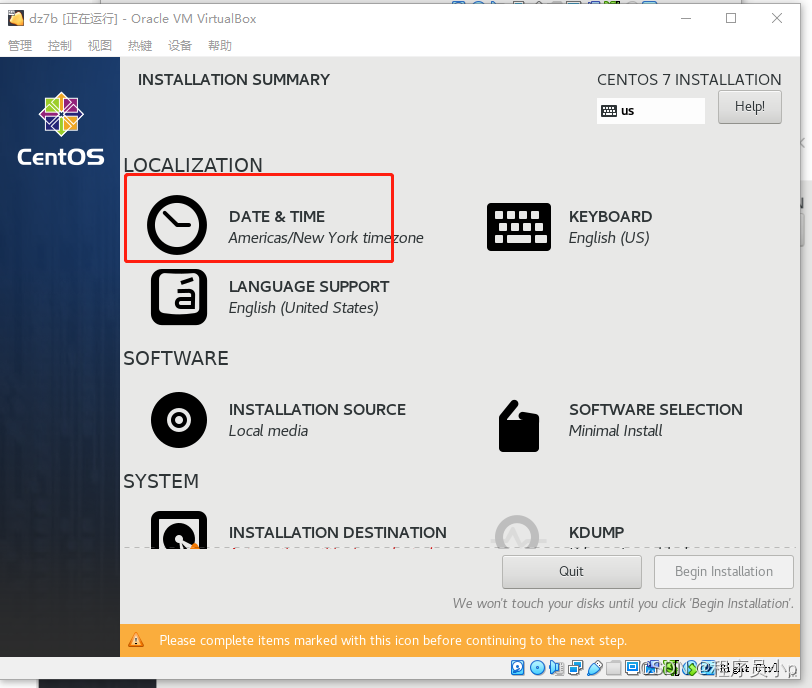Click the VirtualBox optical disc status icon
Screen dimensions: 812x688
point(538,668)
